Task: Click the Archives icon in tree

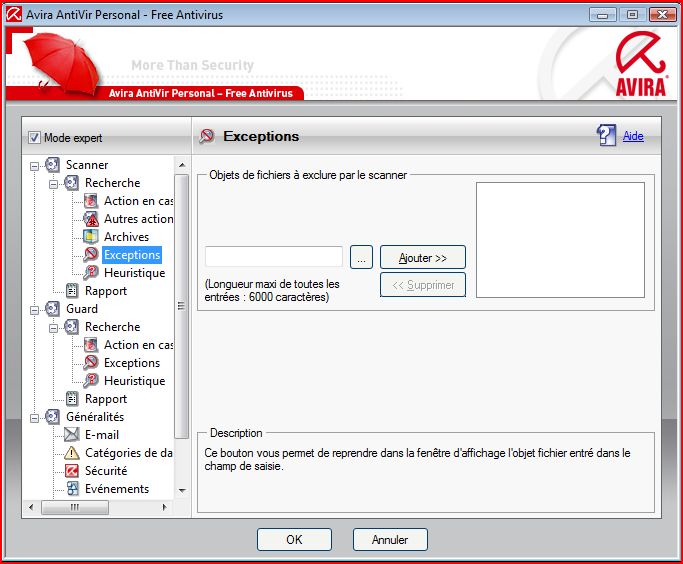Action: tap(91, 237)
